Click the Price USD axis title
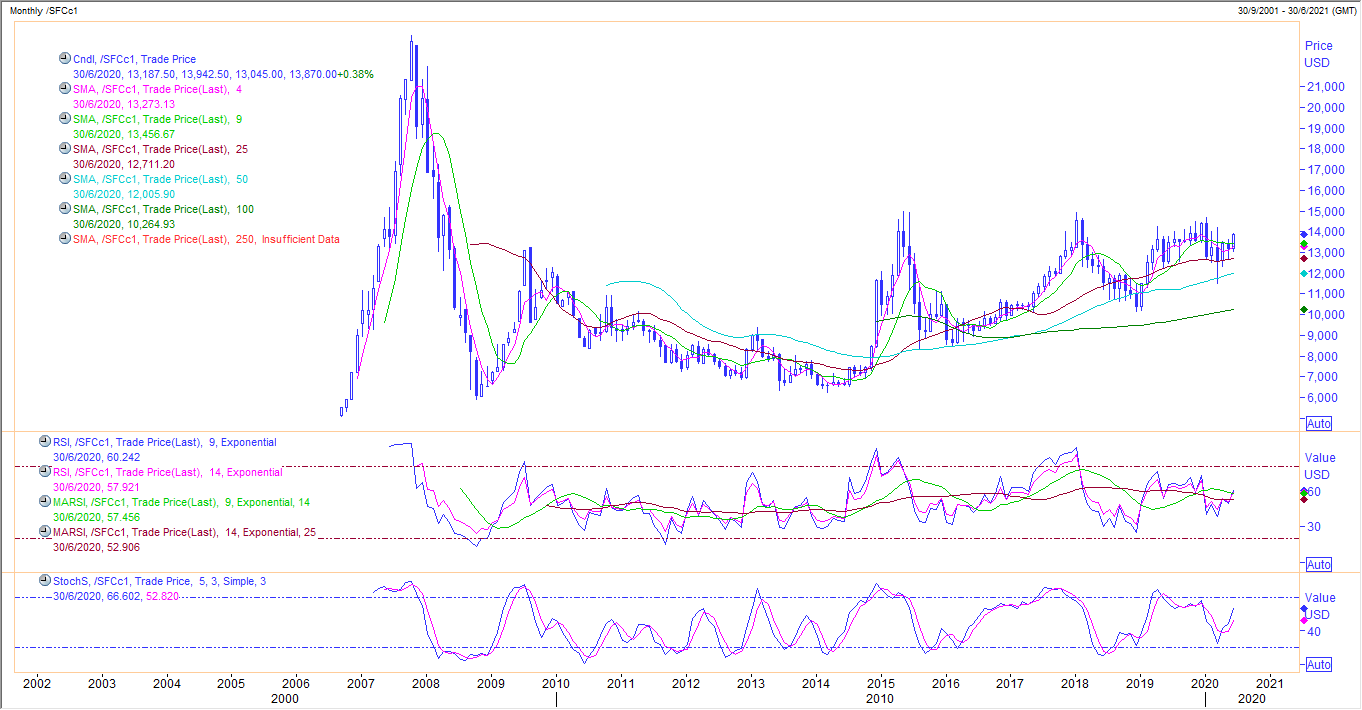Image resolution: width=1362 pixels, height=710 pixels. point(1318,54)
